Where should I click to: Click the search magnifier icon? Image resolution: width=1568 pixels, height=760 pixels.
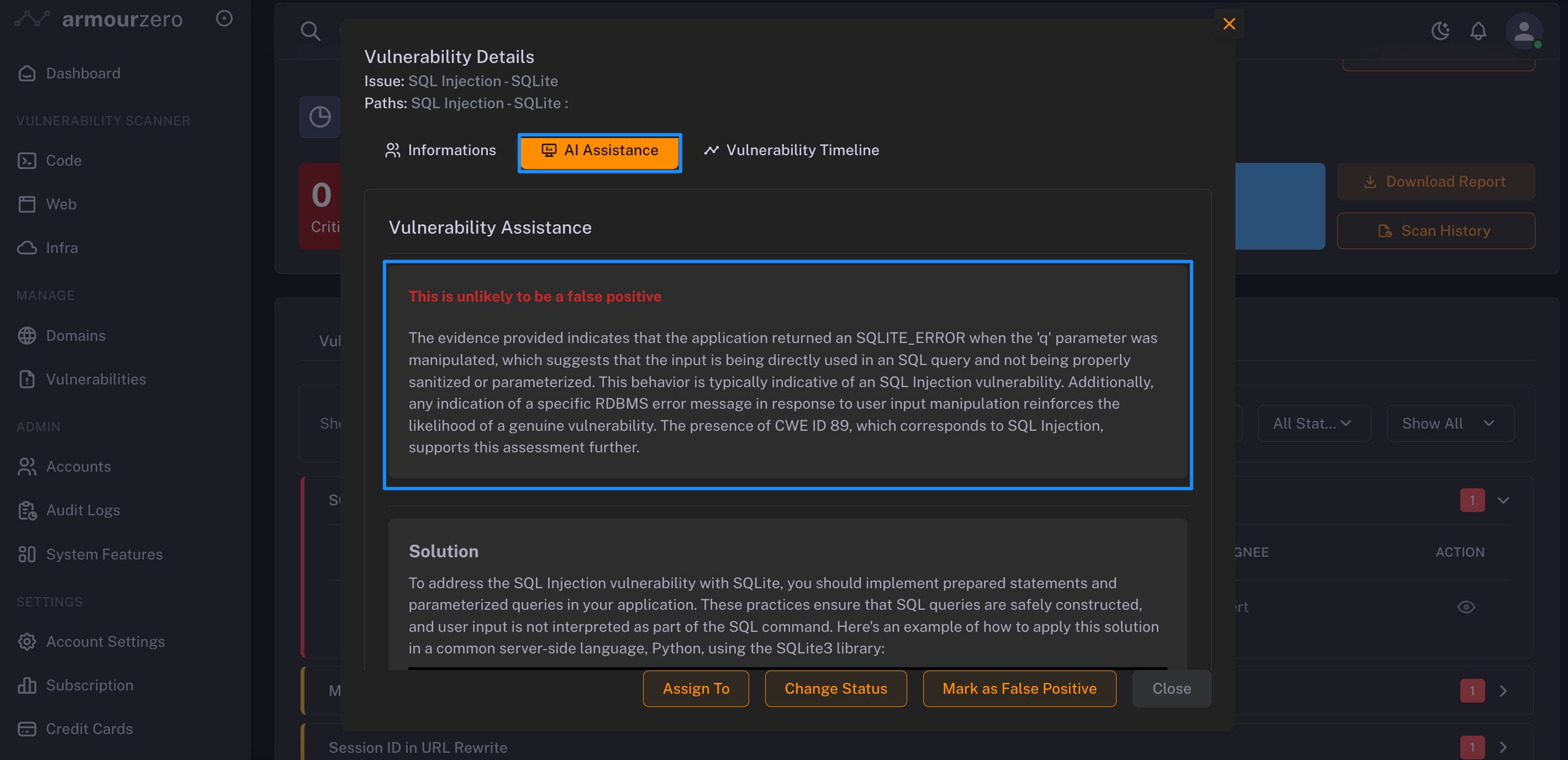(311, 31)
